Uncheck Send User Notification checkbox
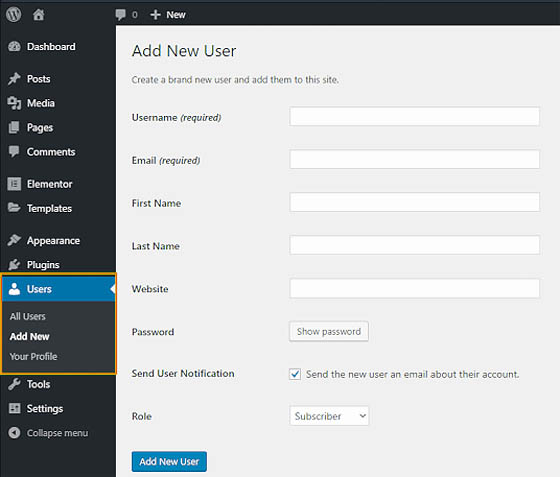Viewport: 560px width, 477px height. click(295, 374)
